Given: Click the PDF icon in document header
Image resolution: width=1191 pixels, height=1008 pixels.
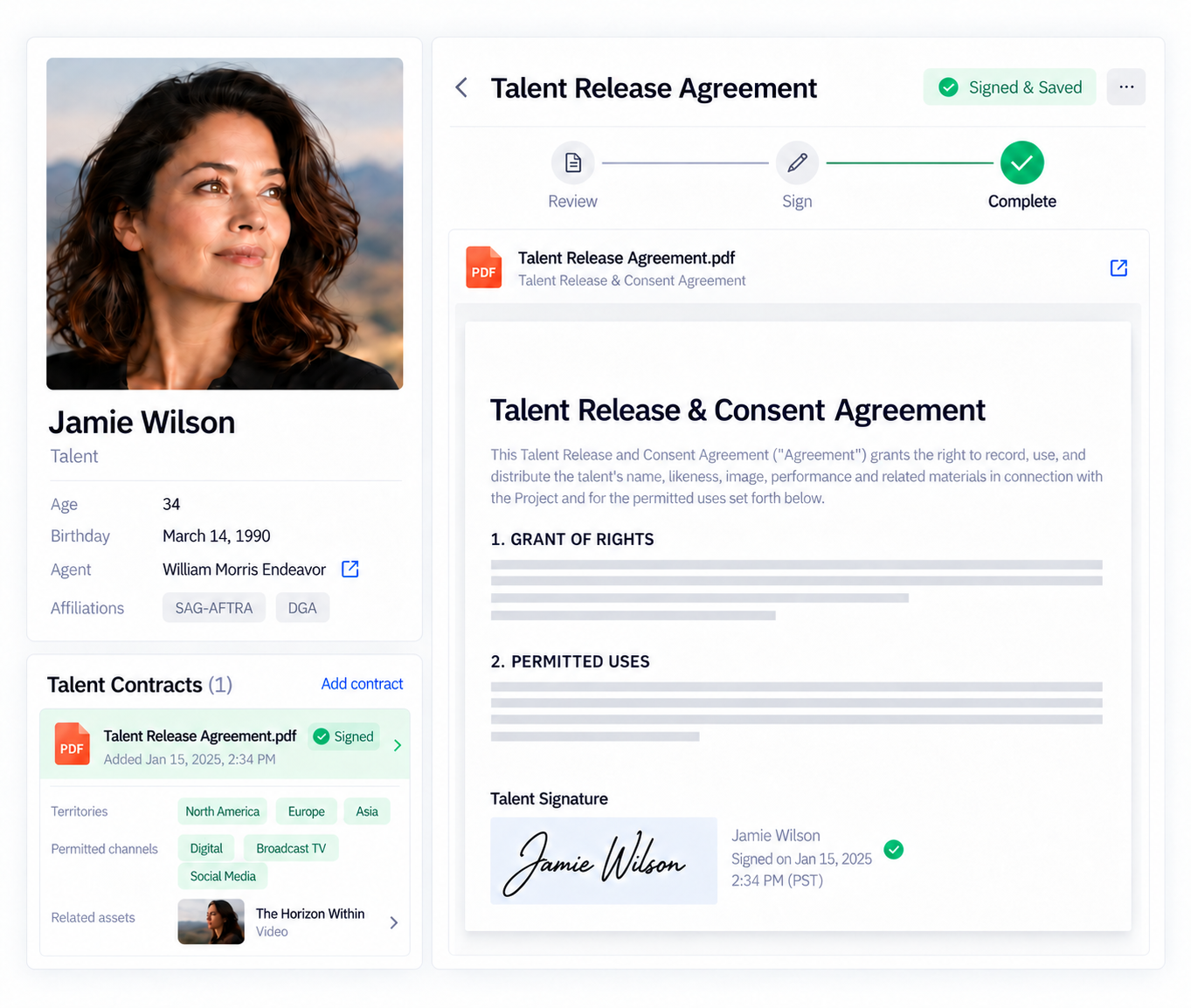Looking at the screenshot, I should (x=483, y=267).
